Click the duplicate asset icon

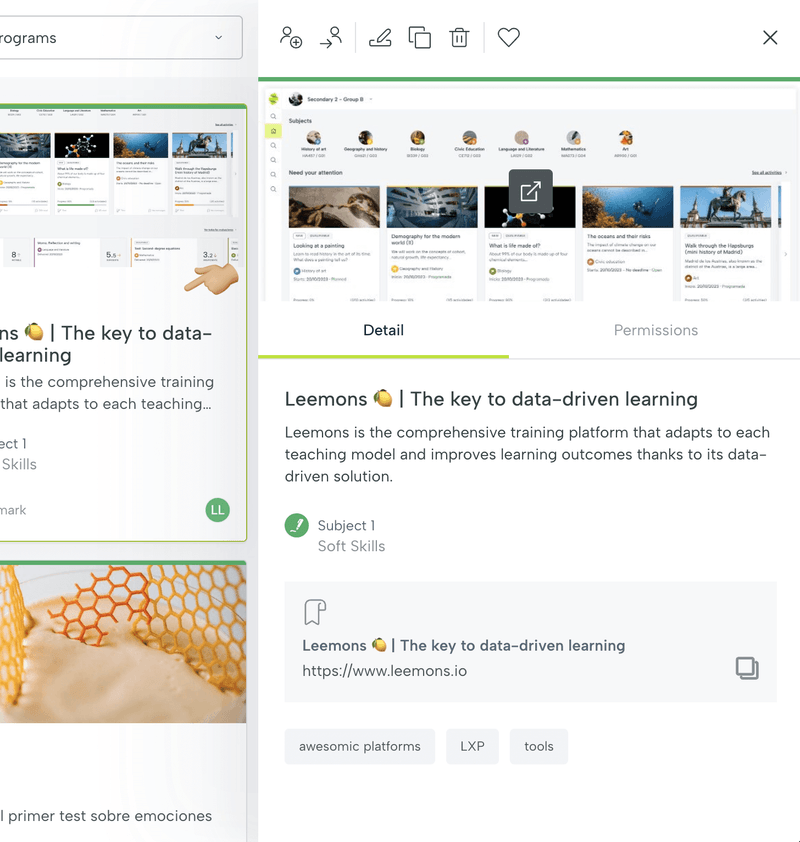pyautogui.click(x=420, y=38)
